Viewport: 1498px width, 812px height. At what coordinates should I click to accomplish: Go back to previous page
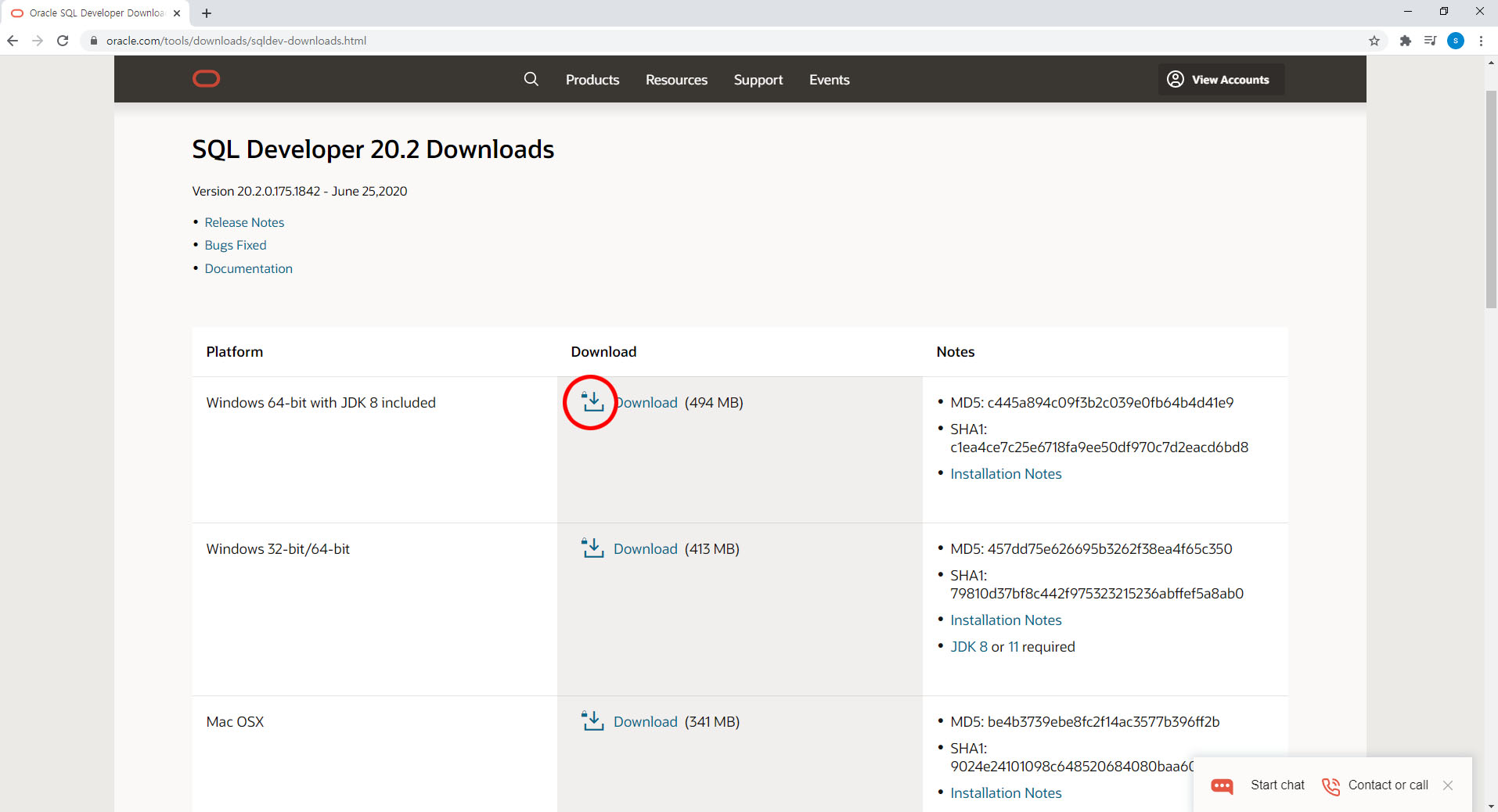coord(13,41)
